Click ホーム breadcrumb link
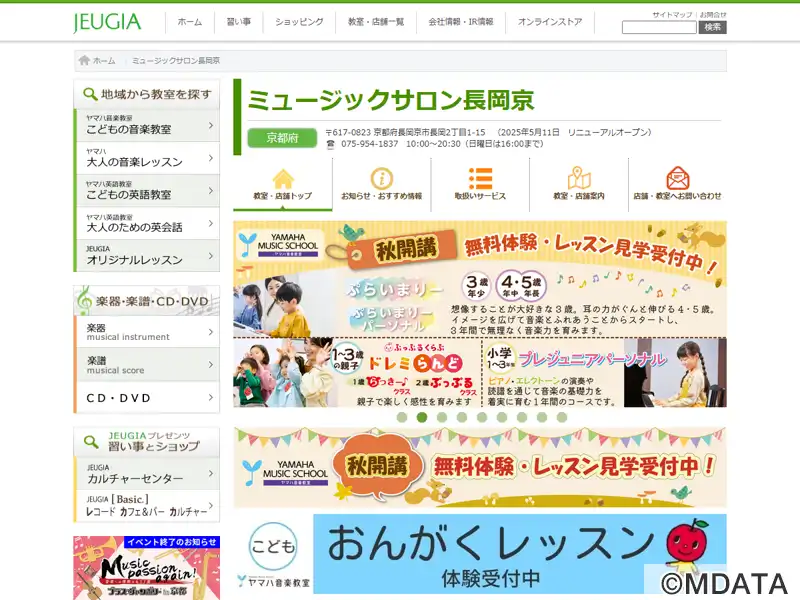 pyautogui.click(x=104, y=61)
